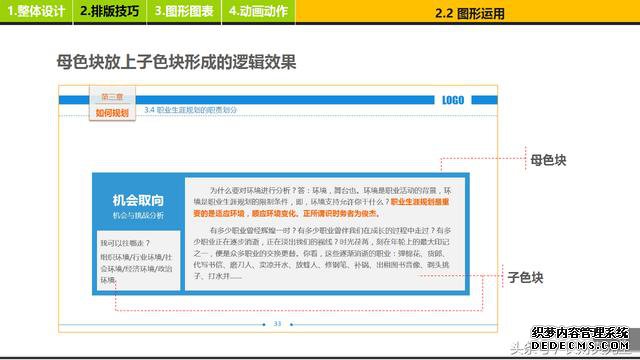Click the LOGO text in blue bar

[453, 100]
